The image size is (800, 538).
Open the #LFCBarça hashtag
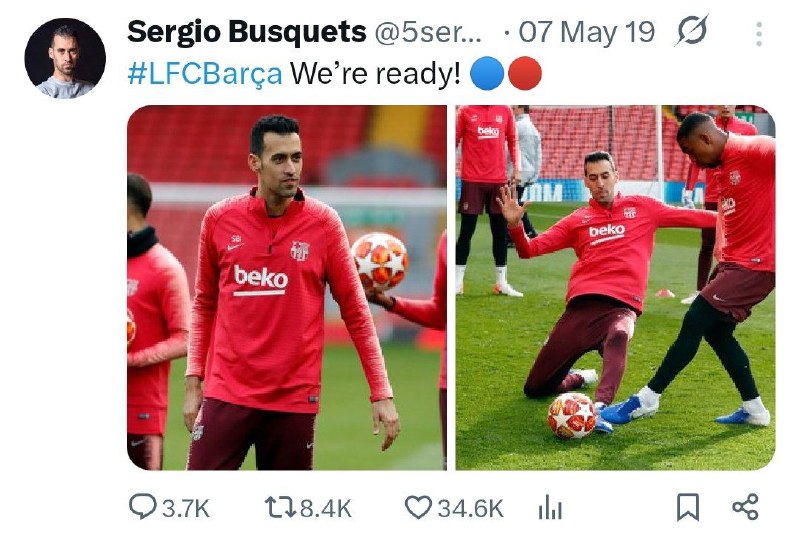(205, 74)
